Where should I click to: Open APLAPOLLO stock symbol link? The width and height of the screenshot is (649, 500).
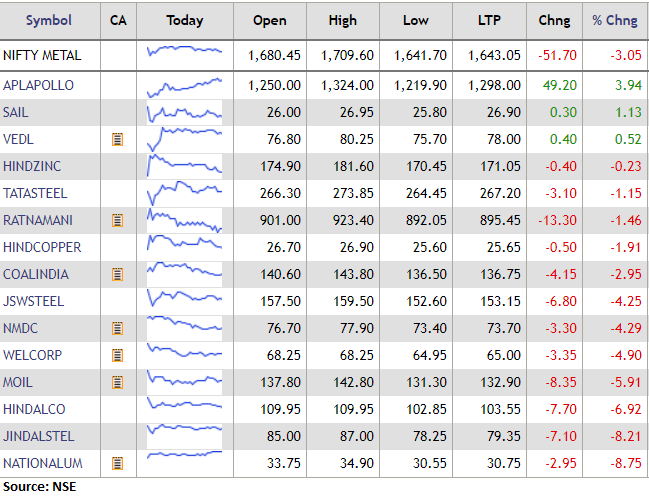pyautogui.click(x=38, y=86)
